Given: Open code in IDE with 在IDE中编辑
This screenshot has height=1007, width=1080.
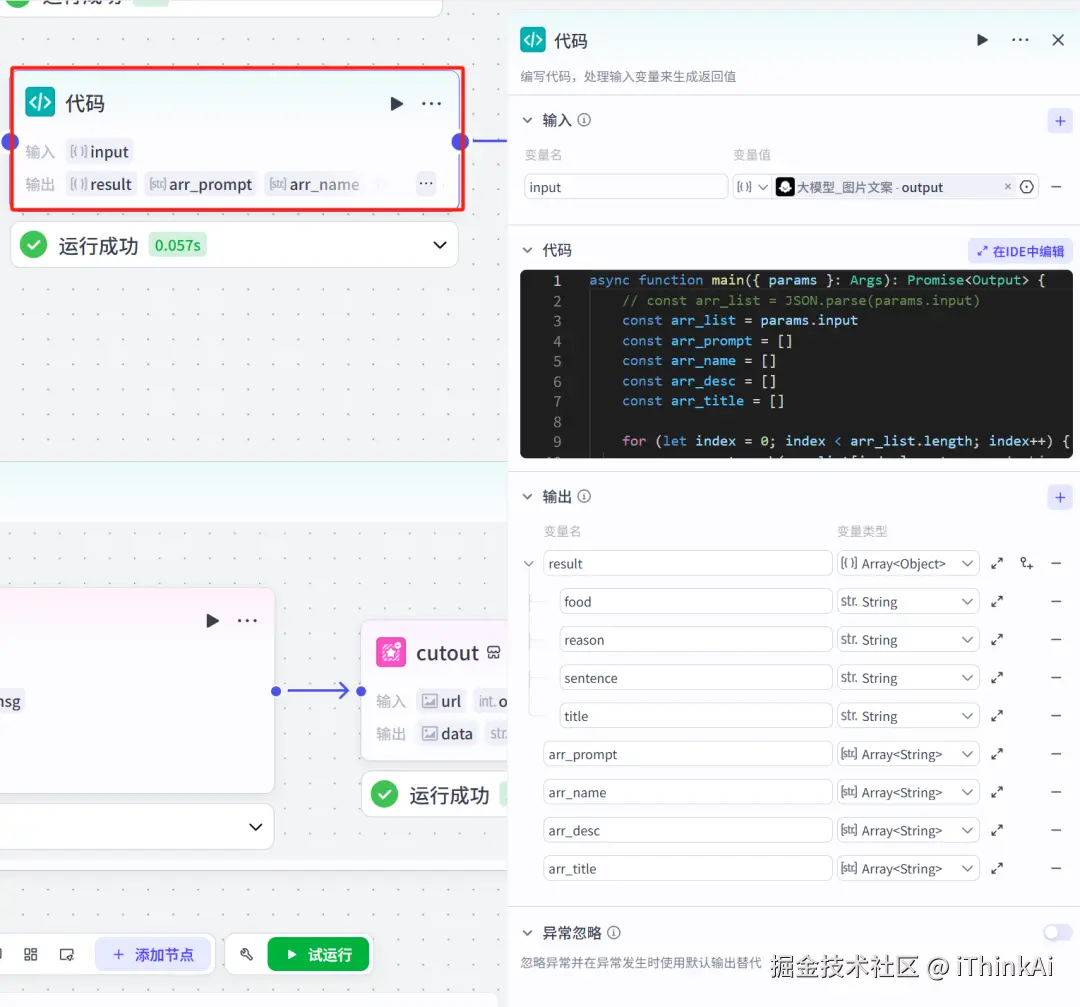Looking at the screenshot, I should [1020, 251].
